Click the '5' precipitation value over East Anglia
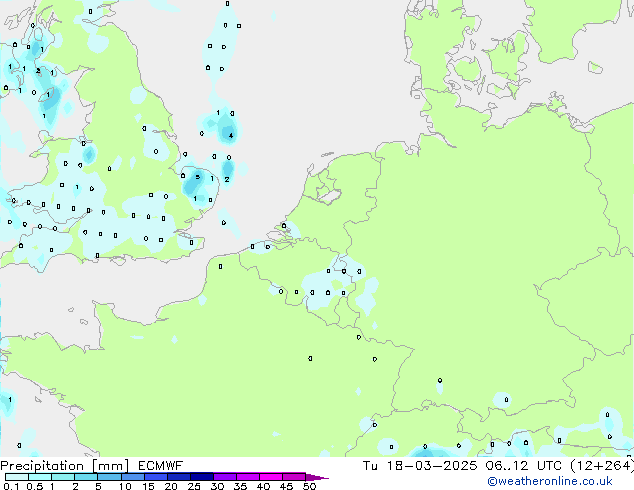 click(197, 177)
